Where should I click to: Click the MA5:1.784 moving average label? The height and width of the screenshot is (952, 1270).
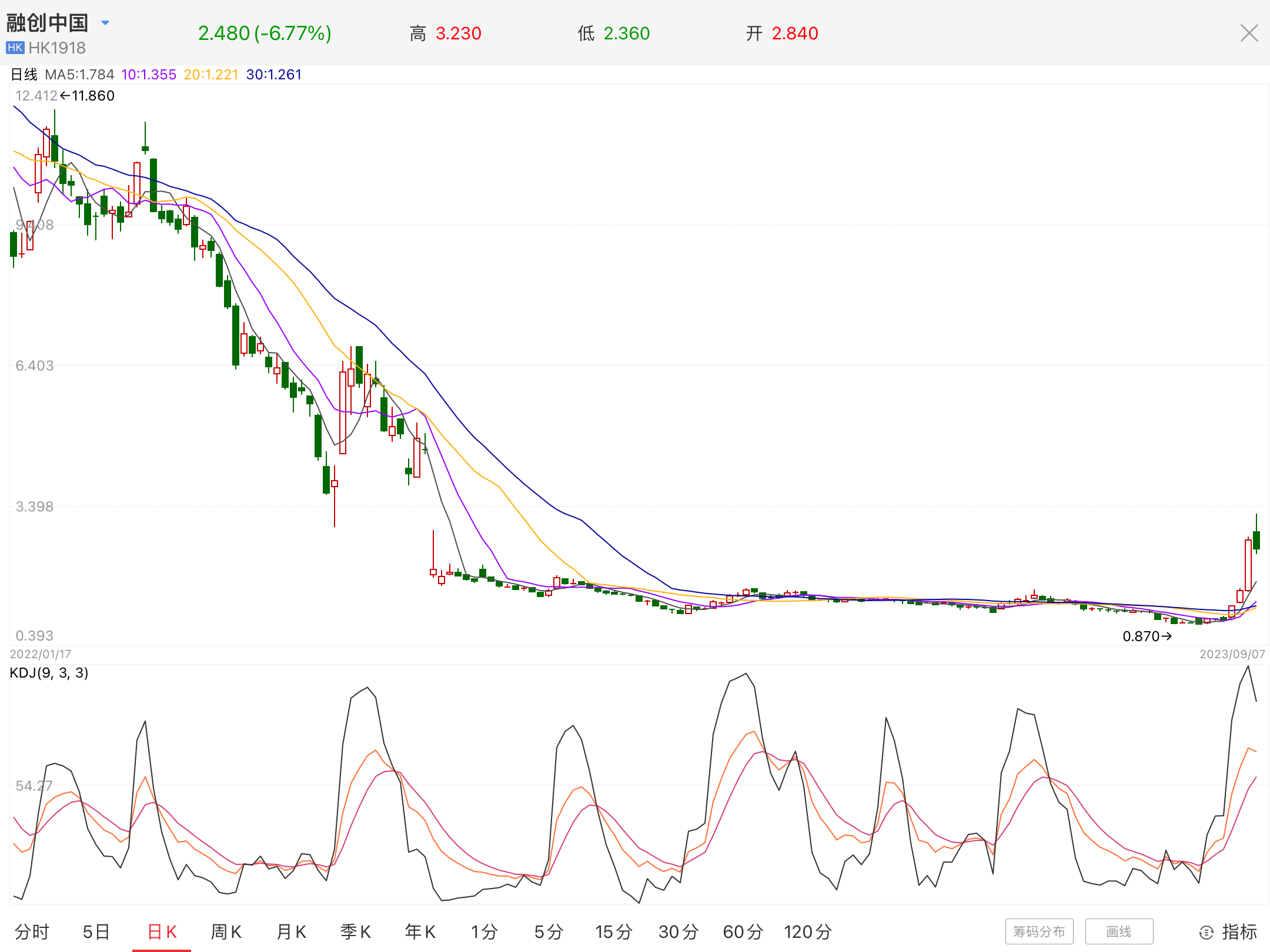[79, 75]
